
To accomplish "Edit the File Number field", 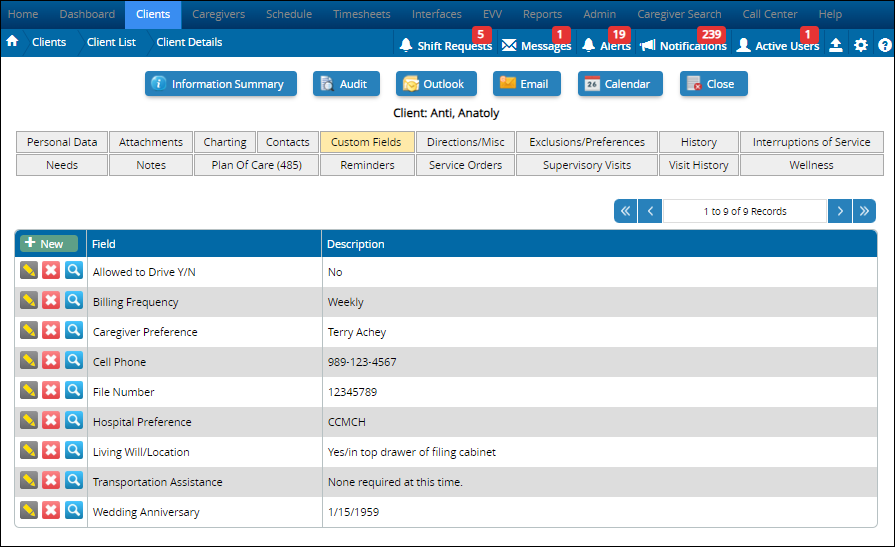I will (x=29, y=390).
